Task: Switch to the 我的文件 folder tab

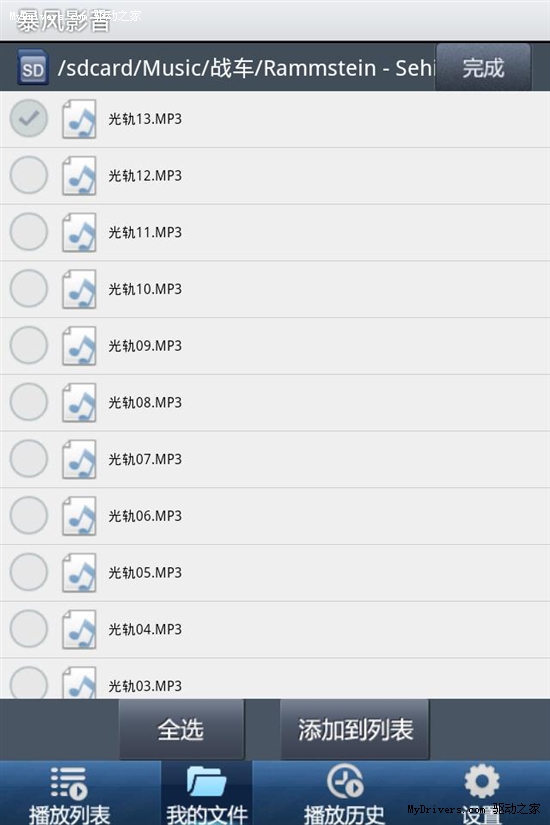Action: [x=207, y=793]
